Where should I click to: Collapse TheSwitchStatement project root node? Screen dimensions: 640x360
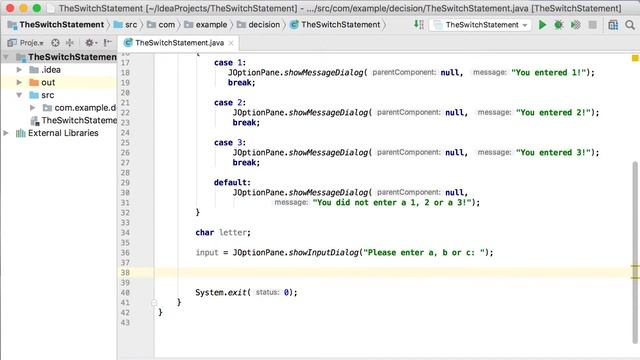point(6,57)
